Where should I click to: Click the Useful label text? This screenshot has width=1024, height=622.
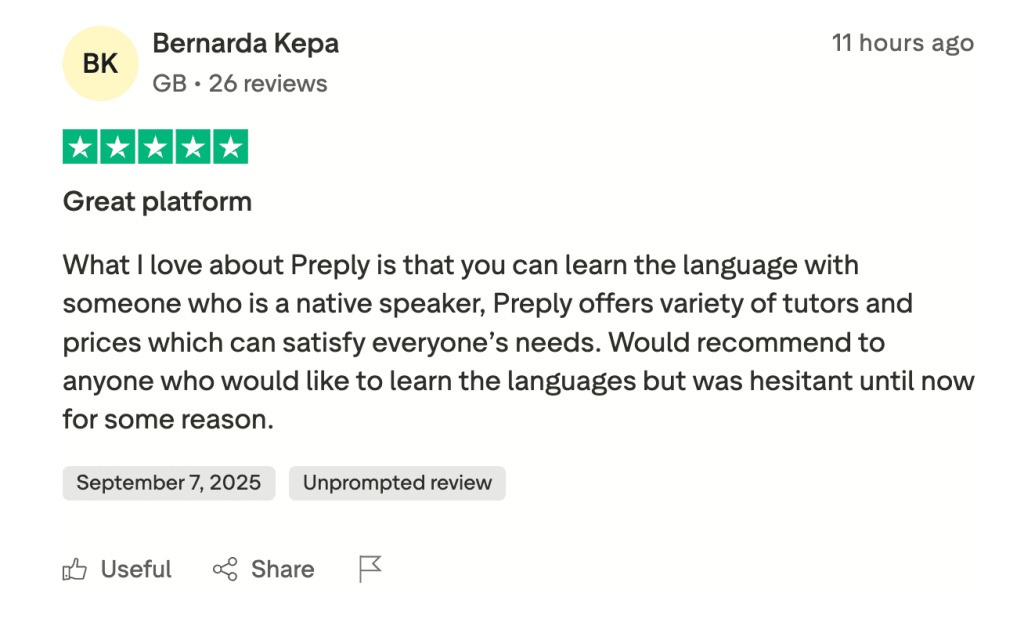(136, 568)
